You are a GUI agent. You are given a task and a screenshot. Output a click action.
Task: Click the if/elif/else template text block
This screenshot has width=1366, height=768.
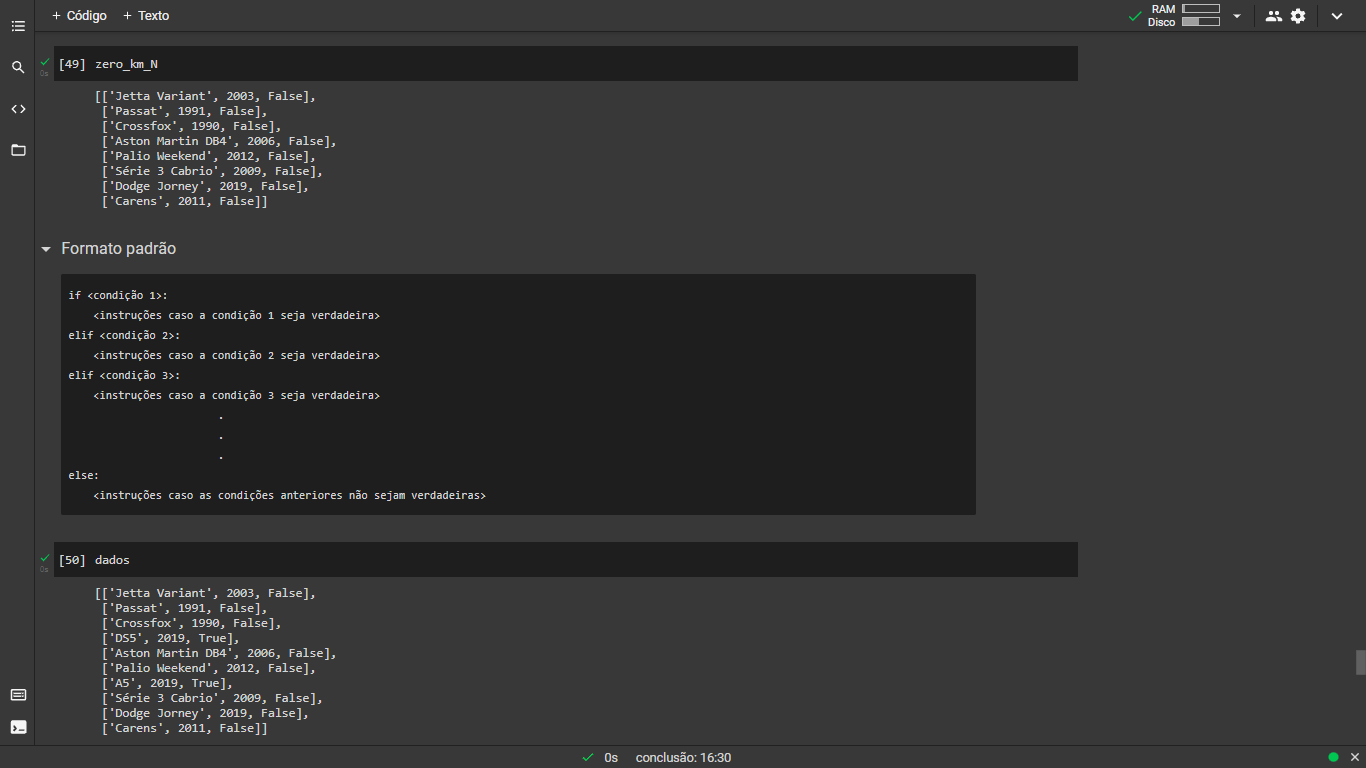coord(518,395)
